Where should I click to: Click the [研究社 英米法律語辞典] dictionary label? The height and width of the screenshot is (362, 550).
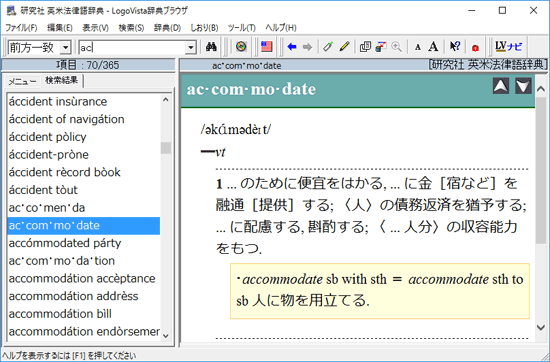(488, 65)
